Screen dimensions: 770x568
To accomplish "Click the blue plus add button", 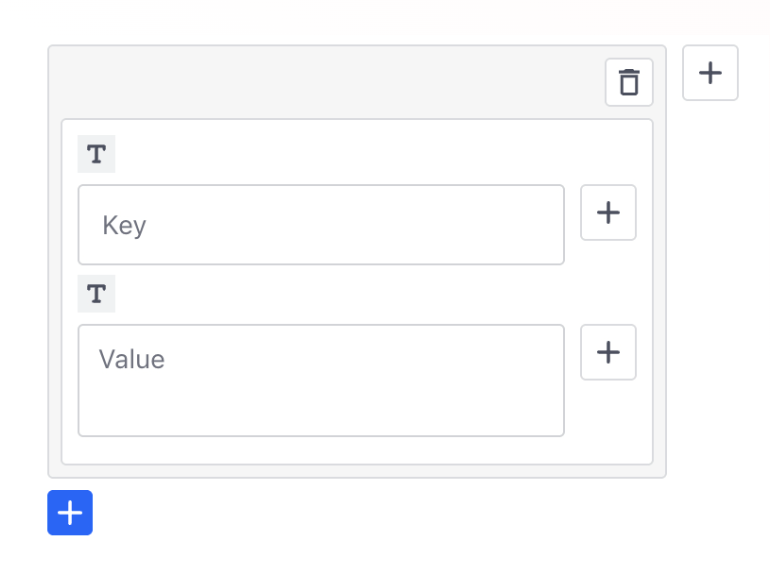I will [70, 513].
